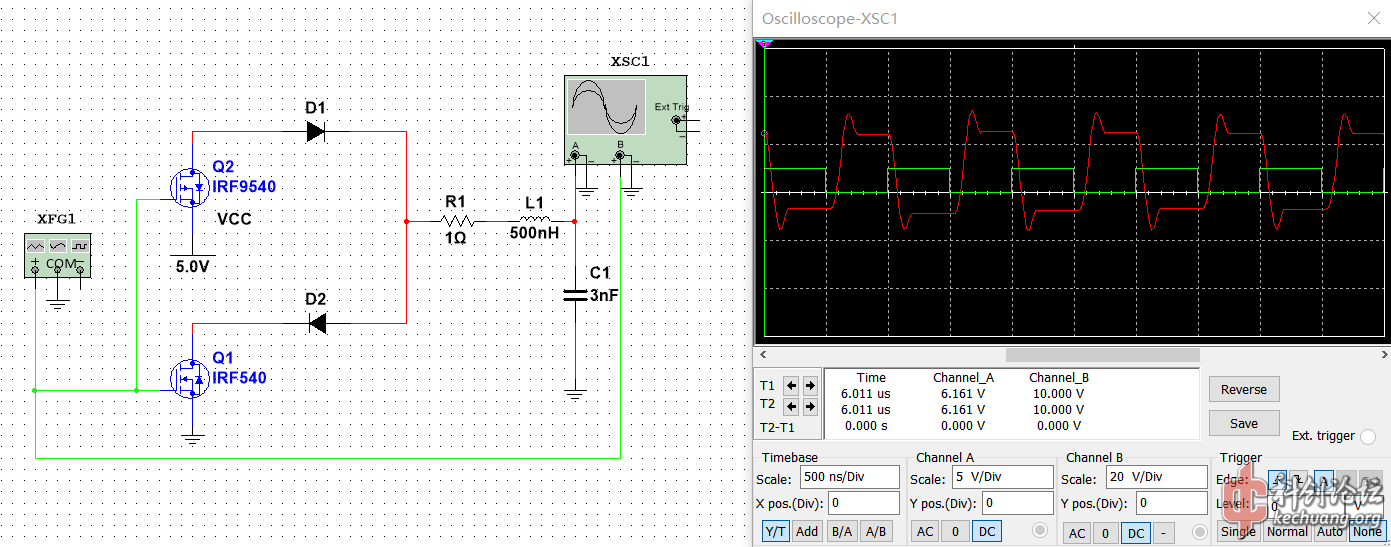This screenshot has width=1391, height=547.
Task: Click the Channel A round indicator
Action: coord(1040,530)
